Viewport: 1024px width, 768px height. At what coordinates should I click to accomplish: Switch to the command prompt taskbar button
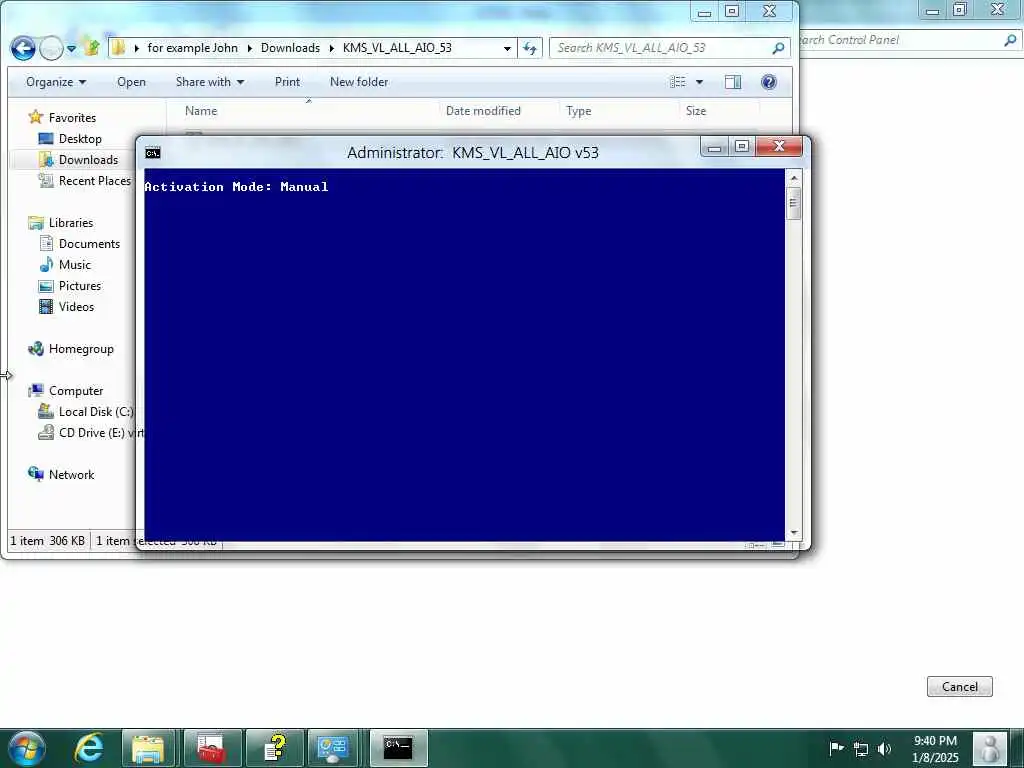(398, 748)
